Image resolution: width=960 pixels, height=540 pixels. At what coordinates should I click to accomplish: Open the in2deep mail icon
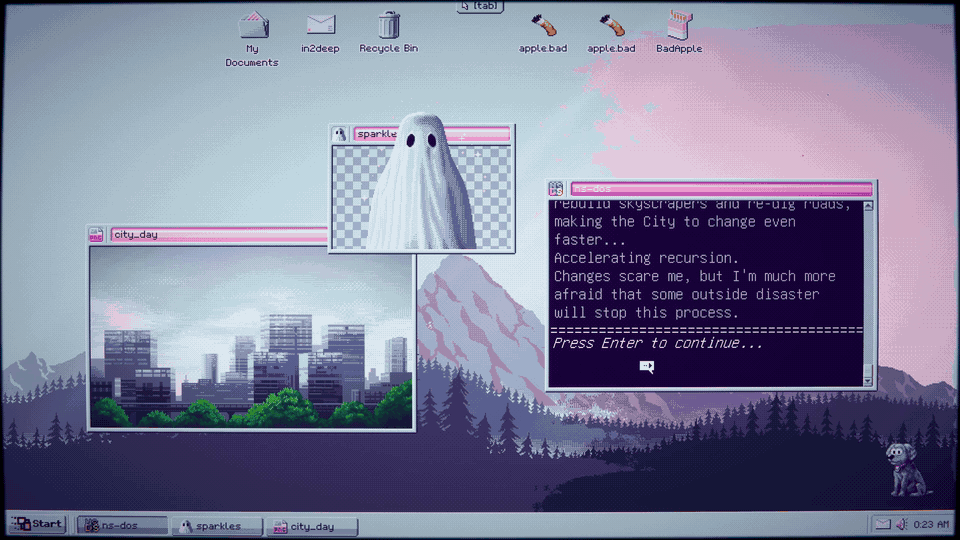click(x=320, y=33)
